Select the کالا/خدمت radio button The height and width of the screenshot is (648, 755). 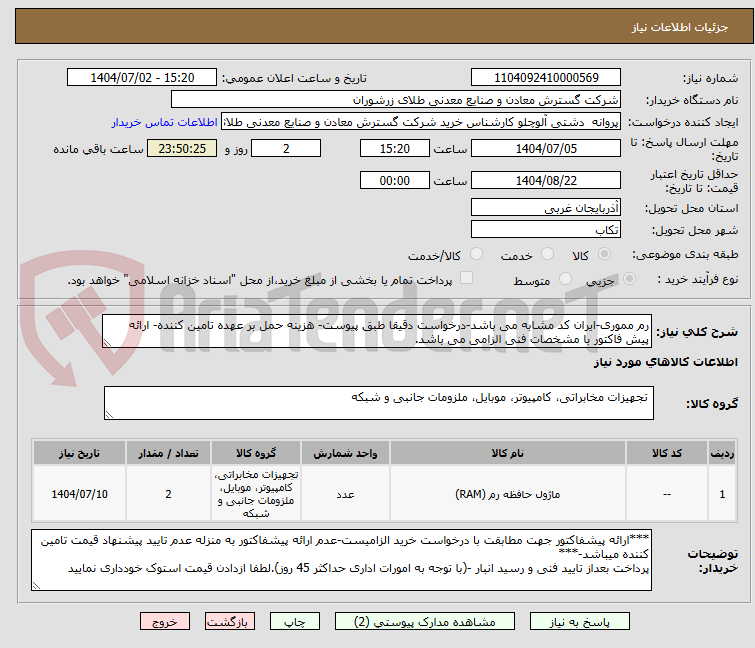476,254
